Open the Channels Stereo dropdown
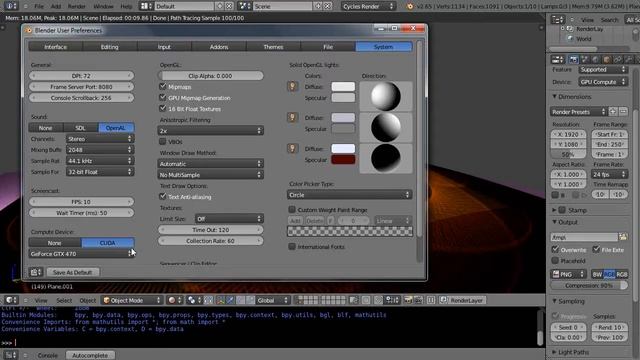The height and width of the screenshot is (360, 640). pyautogui.click(x=100, y=139)
